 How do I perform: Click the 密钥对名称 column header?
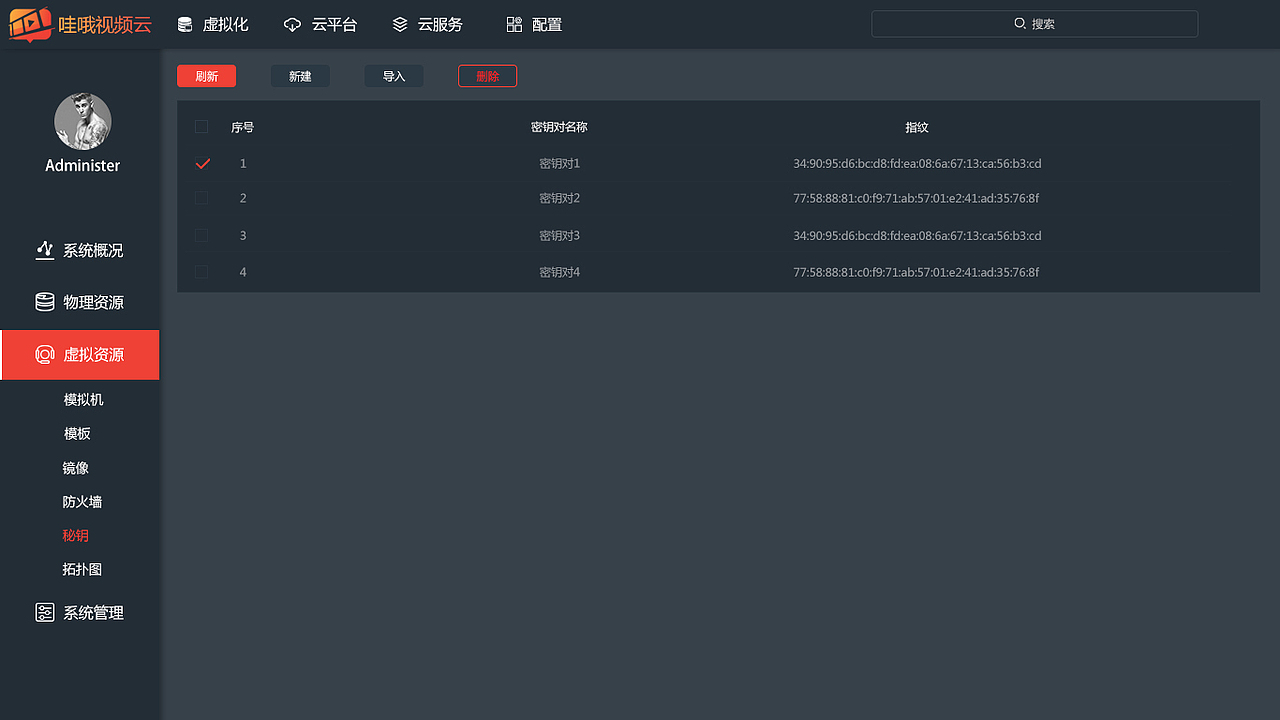pos(559,127)
